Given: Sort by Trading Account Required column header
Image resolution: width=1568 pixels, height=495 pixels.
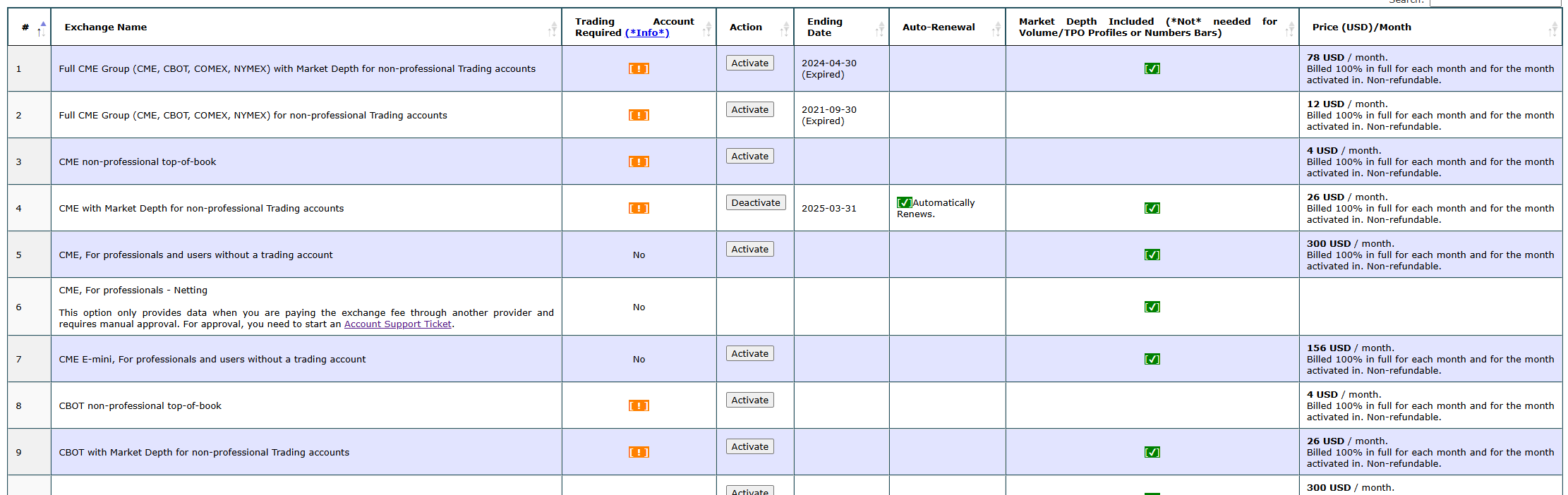Looking at the screenshot, I should point(639,27).
